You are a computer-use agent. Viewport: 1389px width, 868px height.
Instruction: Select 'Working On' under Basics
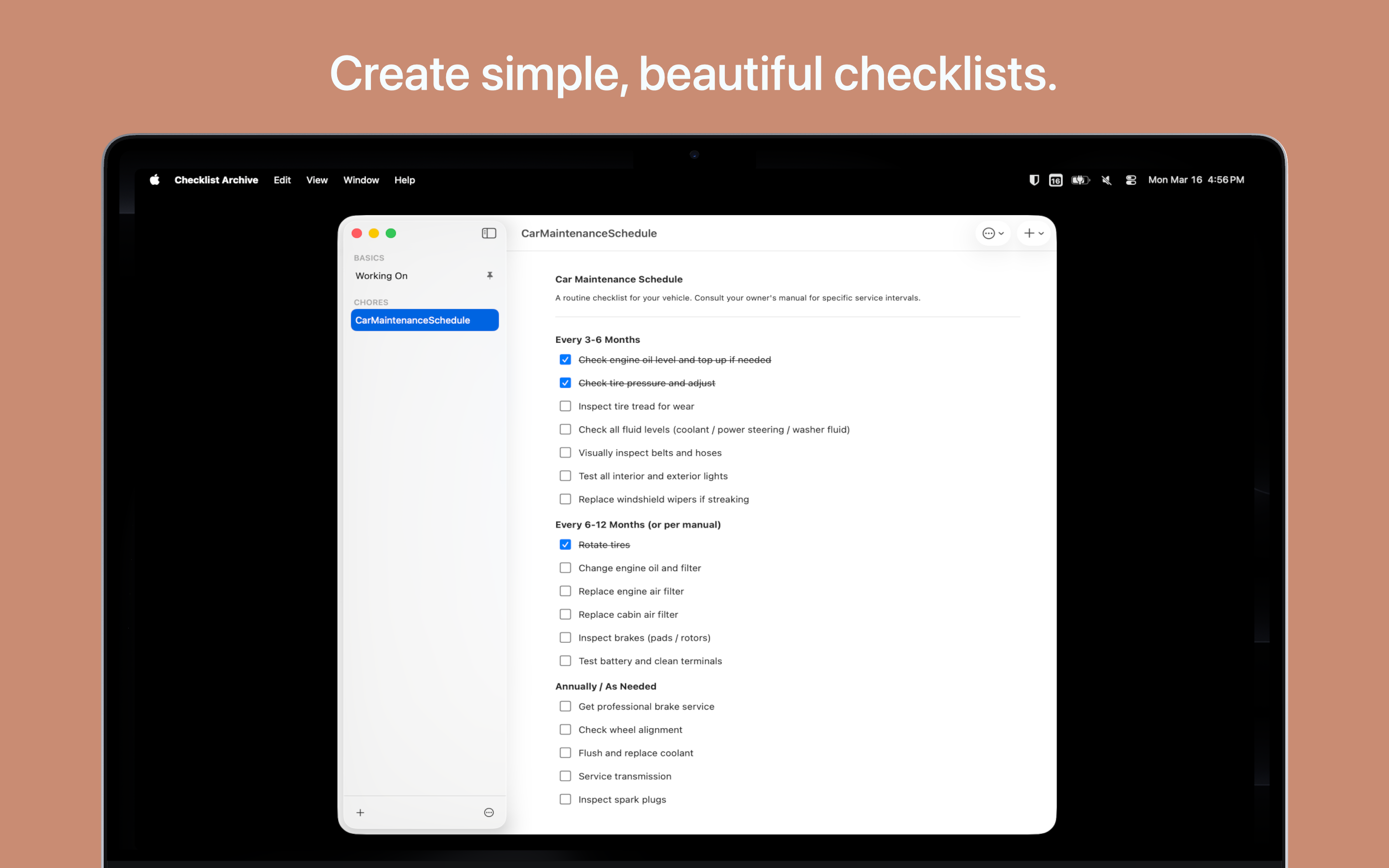[381, 275]
